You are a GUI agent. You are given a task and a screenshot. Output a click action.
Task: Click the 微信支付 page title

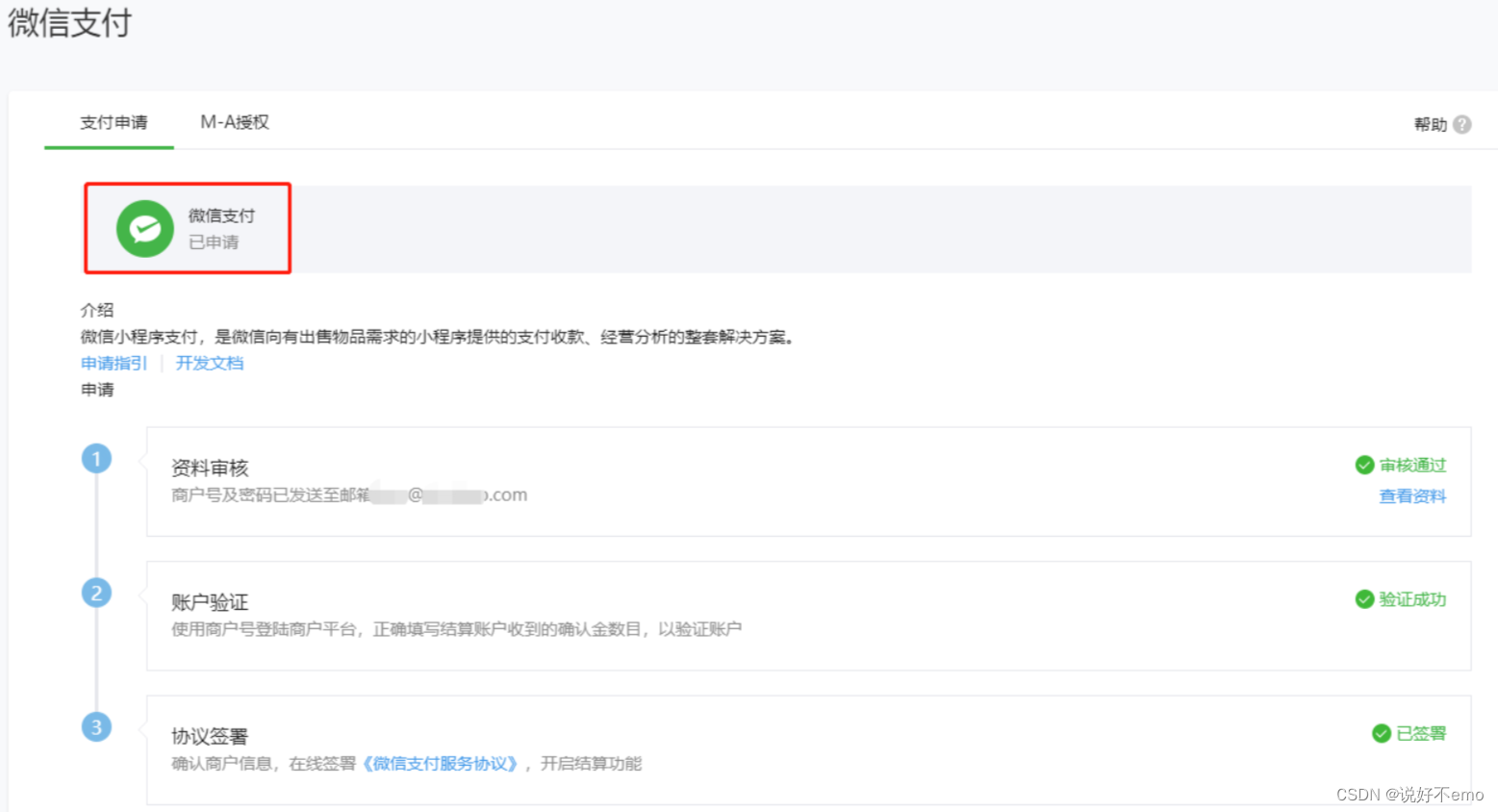[x=69, y=23]
